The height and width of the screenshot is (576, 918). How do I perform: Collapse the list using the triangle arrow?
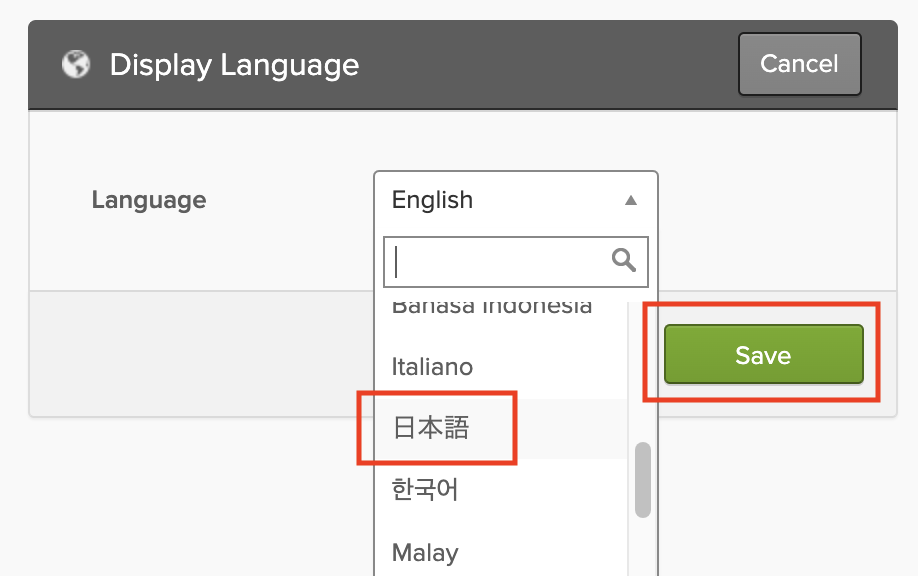coord(630,200)
